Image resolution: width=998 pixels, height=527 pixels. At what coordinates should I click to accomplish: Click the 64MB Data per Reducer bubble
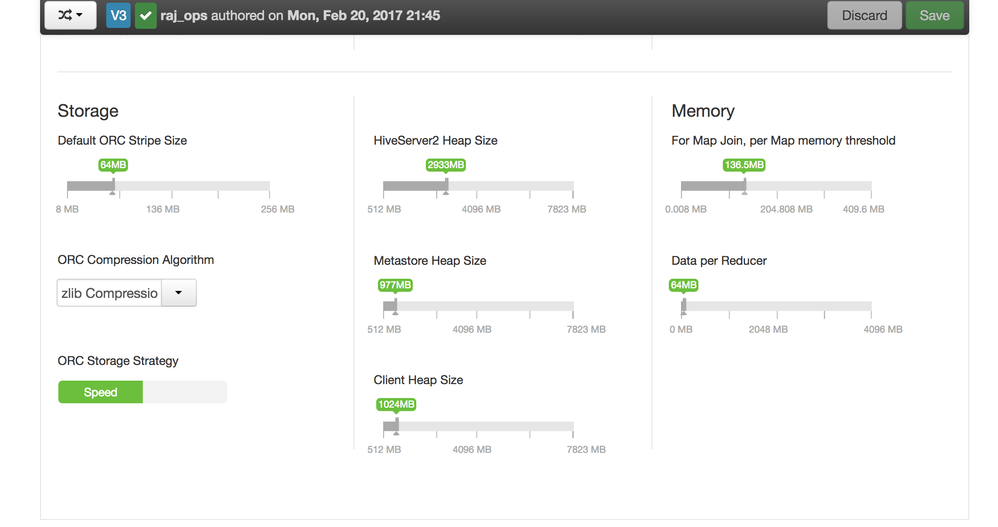684,285
